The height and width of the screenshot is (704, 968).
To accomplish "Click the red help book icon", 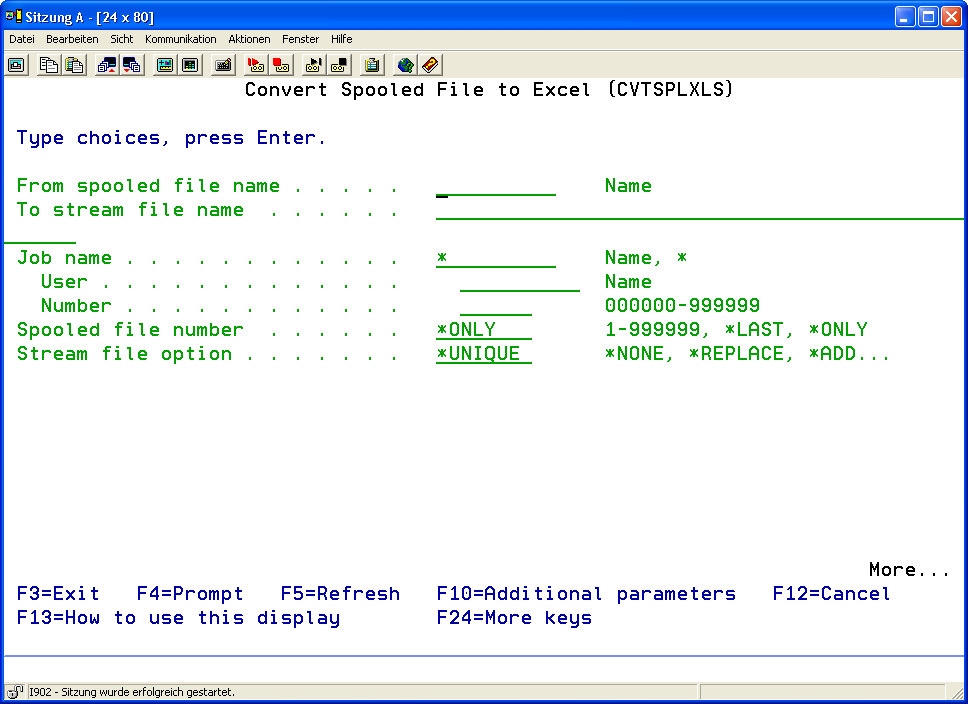I will click(430, 65).
